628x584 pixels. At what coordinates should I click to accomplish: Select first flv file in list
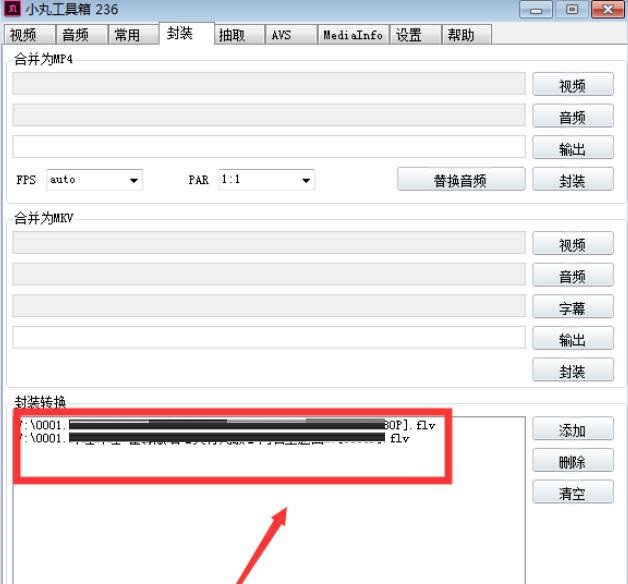pyautogui.click(x=227, y=425)
